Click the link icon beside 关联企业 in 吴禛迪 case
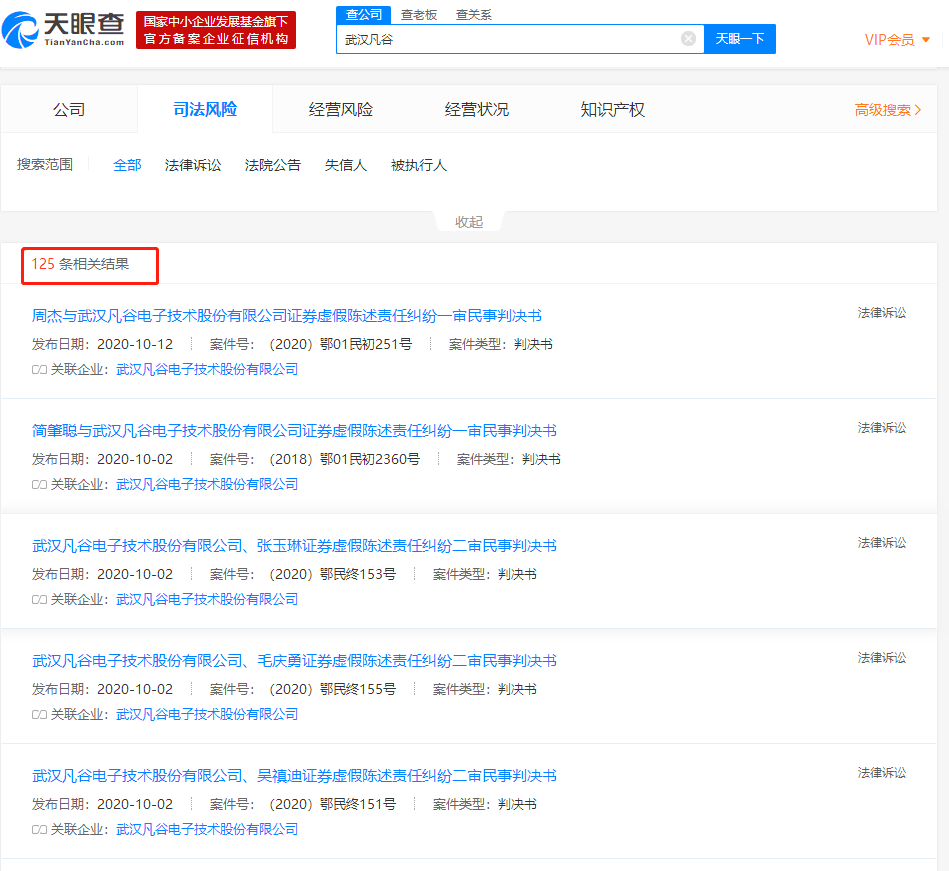The image size is (949, 871). [x=39, y=830]
